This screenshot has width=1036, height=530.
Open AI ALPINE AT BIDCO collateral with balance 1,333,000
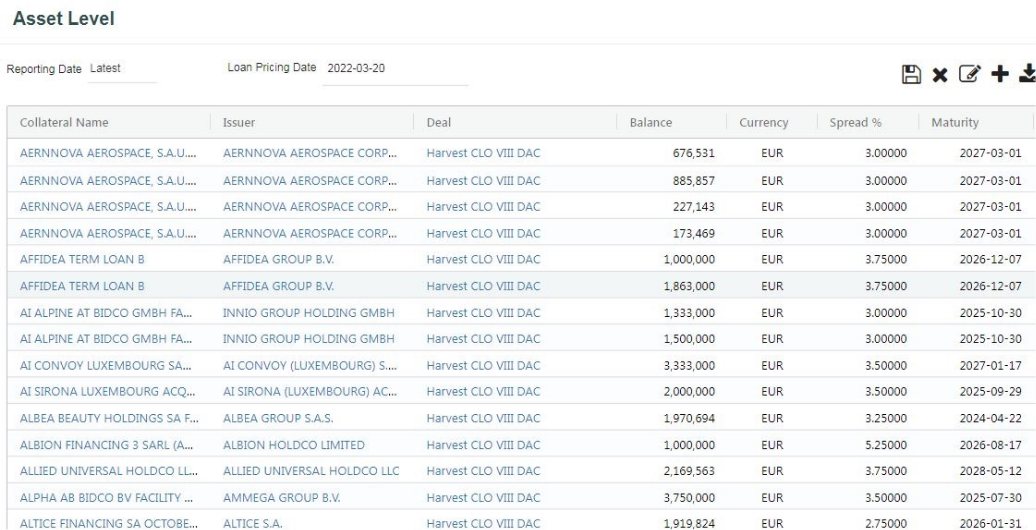[106, 313]
